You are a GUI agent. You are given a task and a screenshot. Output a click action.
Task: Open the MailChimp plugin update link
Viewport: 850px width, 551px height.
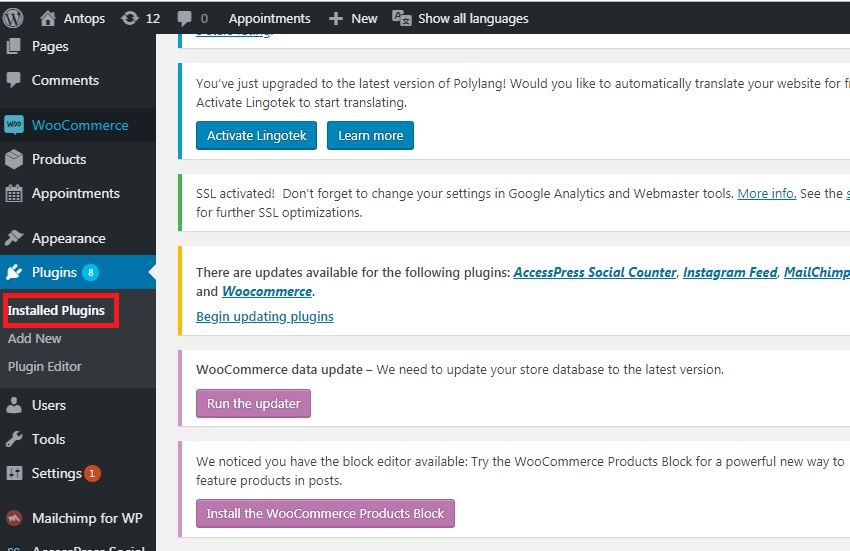[816, 272]
